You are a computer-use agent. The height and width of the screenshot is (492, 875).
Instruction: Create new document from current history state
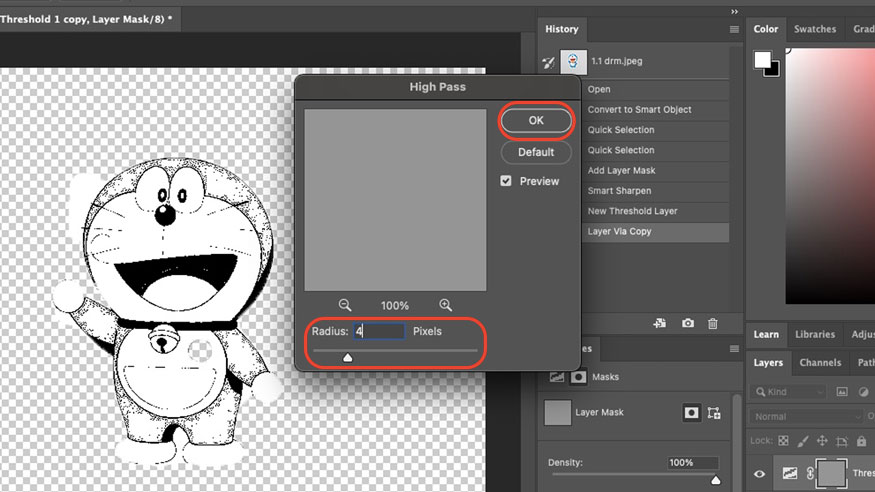click(660, 324)
